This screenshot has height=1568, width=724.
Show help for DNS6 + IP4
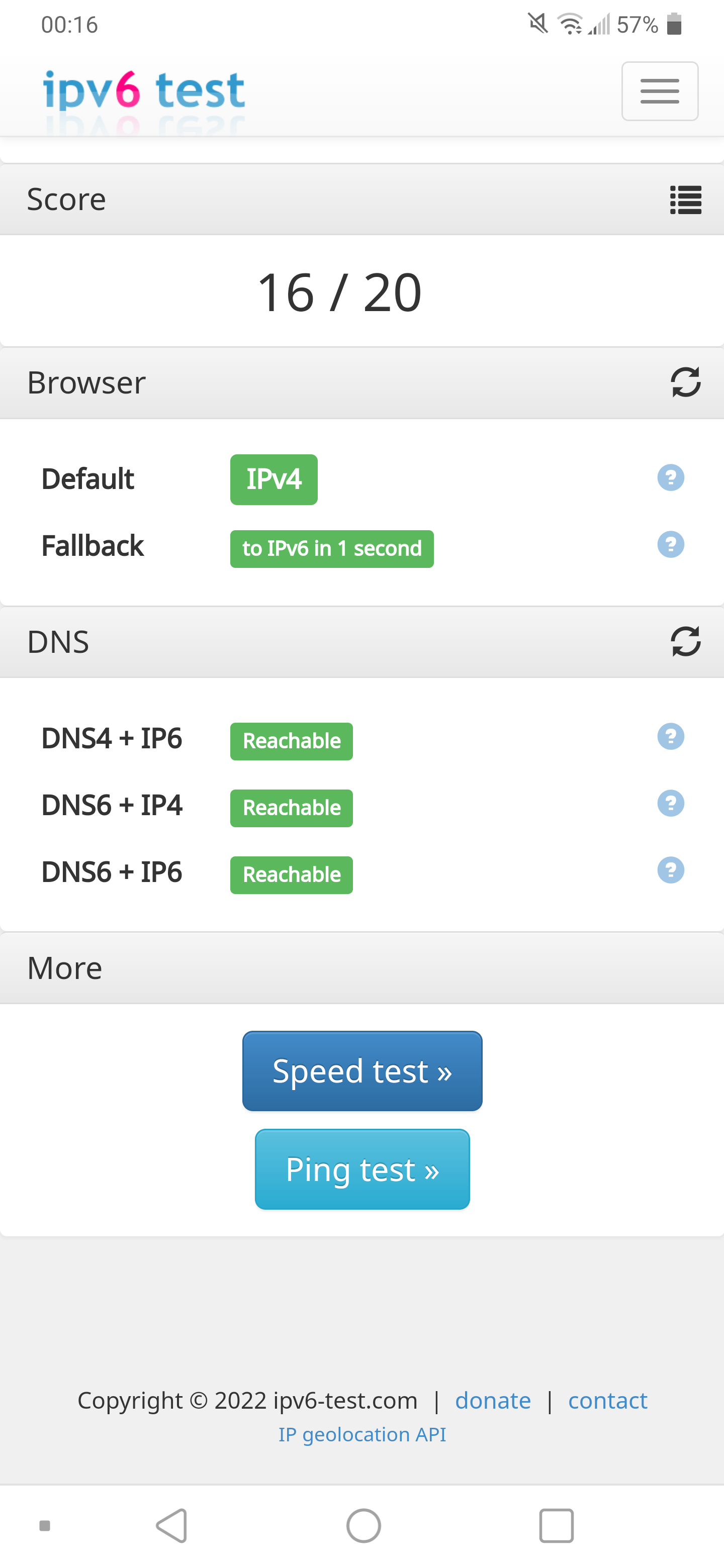(671, 804)
